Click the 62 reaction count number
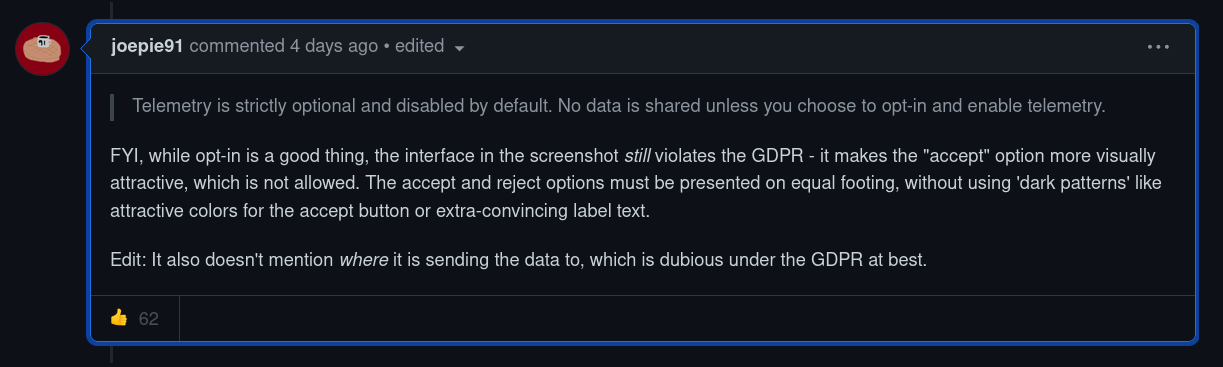Image resolution: width=1223 pixels, height=367 pixels. pyautogui.click(x=149, y=319)
